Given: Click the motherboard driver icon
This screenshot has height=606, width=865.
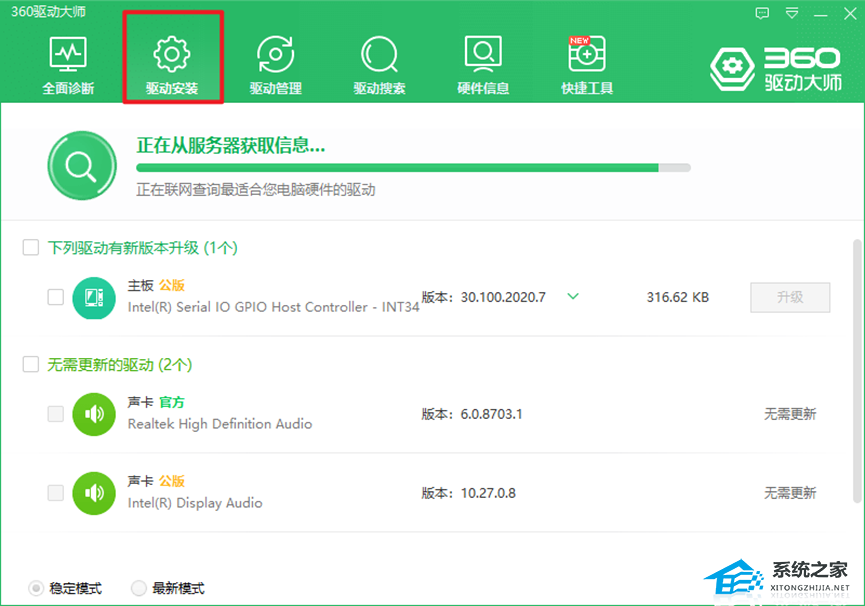Looking at the screenshot, I should (94, 297).
